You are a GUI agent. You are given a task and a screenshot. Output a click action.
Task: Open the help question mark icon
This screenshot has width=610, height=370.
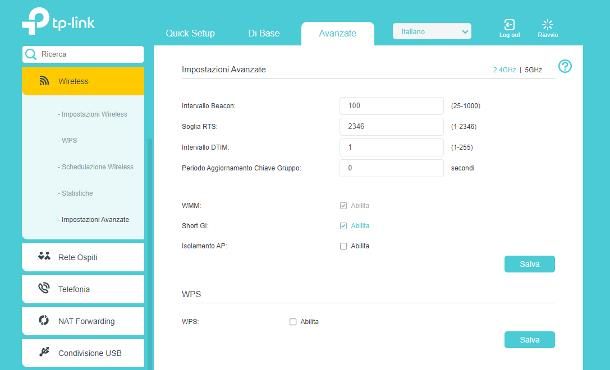pos(565,67)
